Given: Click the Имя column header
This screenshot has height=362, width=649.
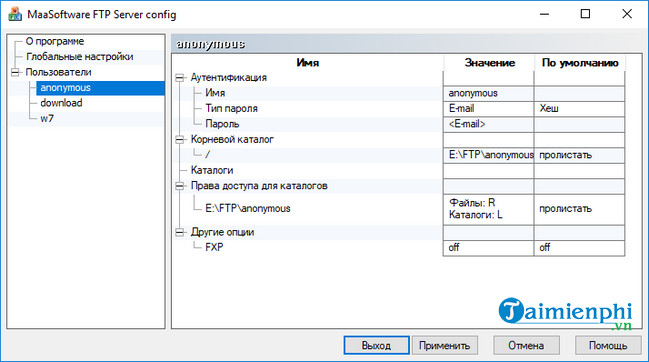Looking at the screenshot, I should coord(308,62).
